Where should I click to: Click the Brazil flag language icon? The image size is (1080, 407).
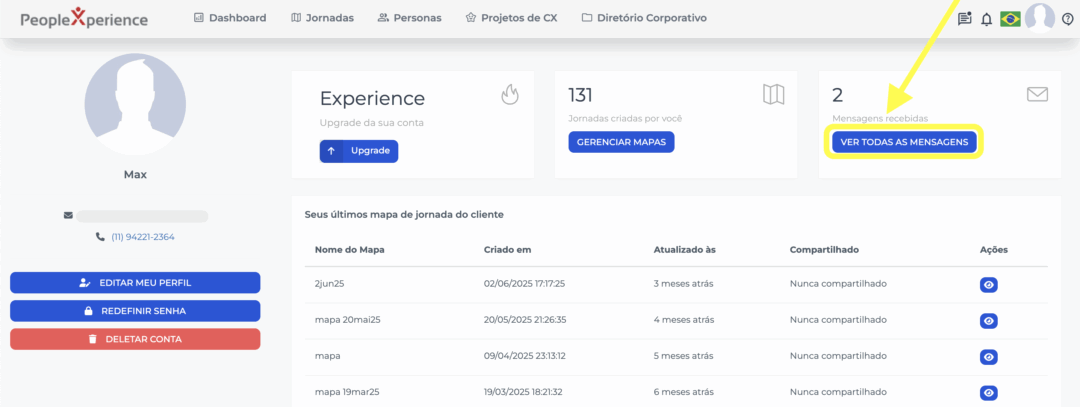(x=1010, y=19)
